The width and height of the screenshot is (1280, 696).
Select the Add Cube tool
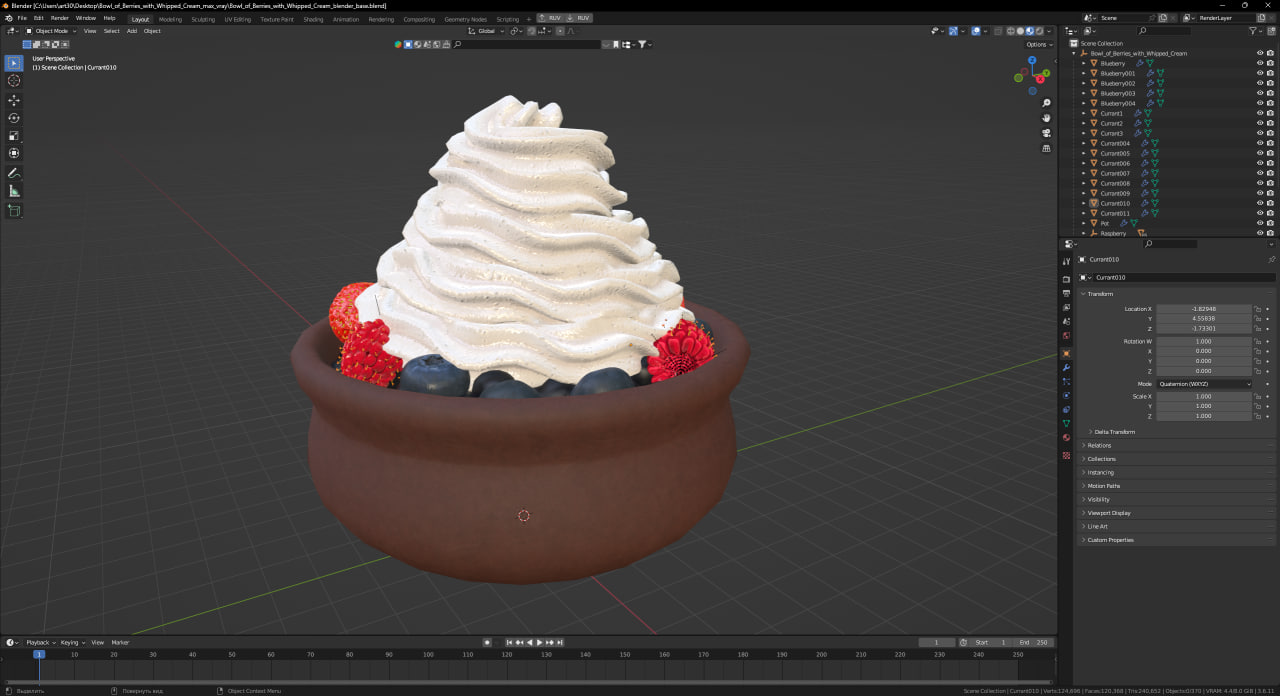[x=14, y=211]
